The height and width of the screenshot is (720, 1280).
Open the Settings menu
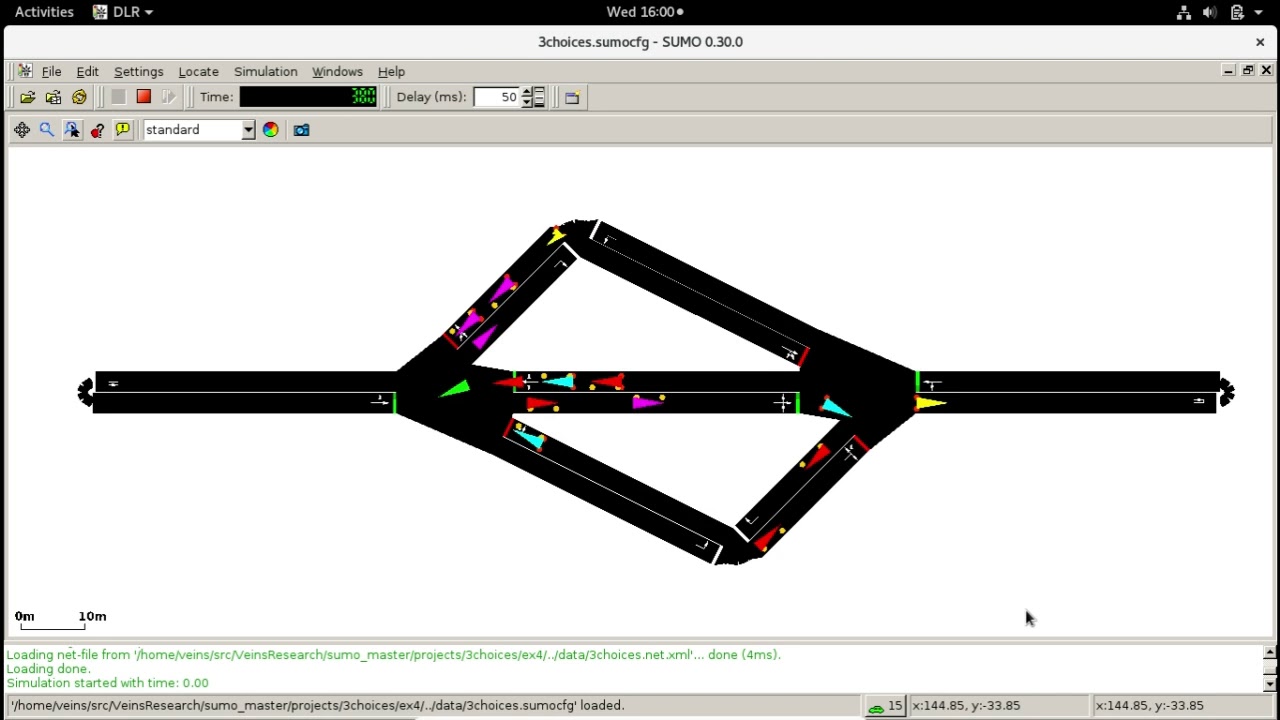coord(138,72)
